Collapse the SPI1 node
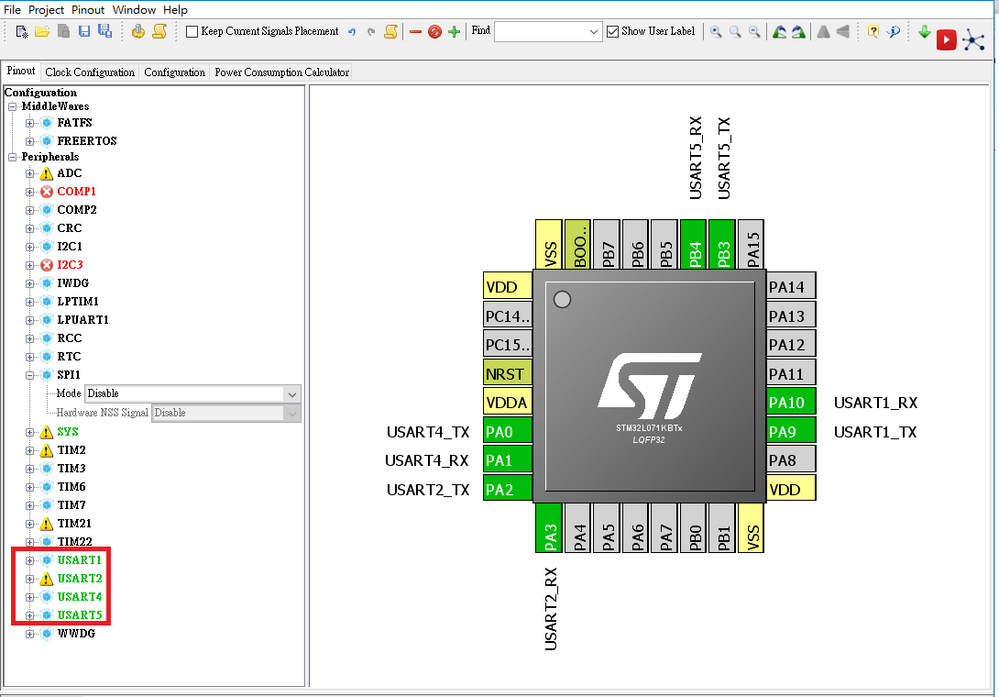The width and height of the screenshot is (999, 697). click(29, 375)
